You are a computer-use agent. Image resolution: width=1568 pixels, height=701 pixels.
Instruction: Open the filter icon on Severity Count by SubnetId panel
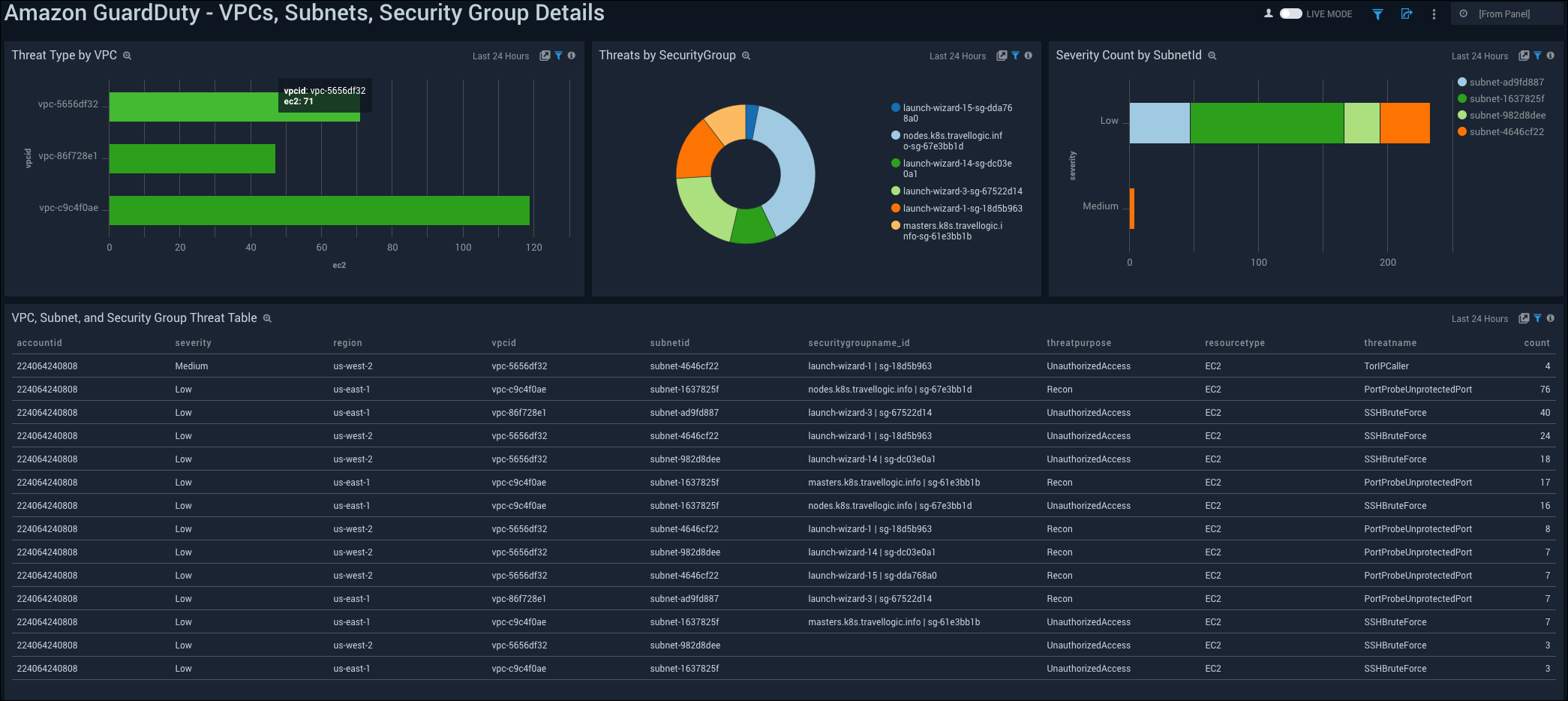[1538, 56]
